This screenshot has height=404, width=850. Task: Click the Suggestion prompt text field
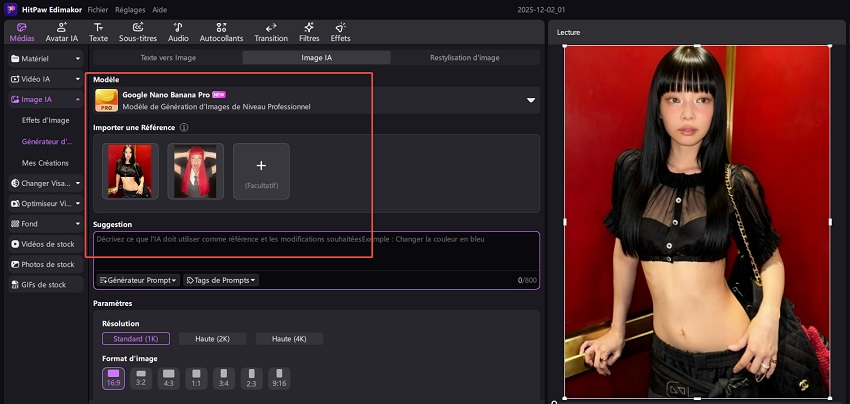[x=316, y=252]
